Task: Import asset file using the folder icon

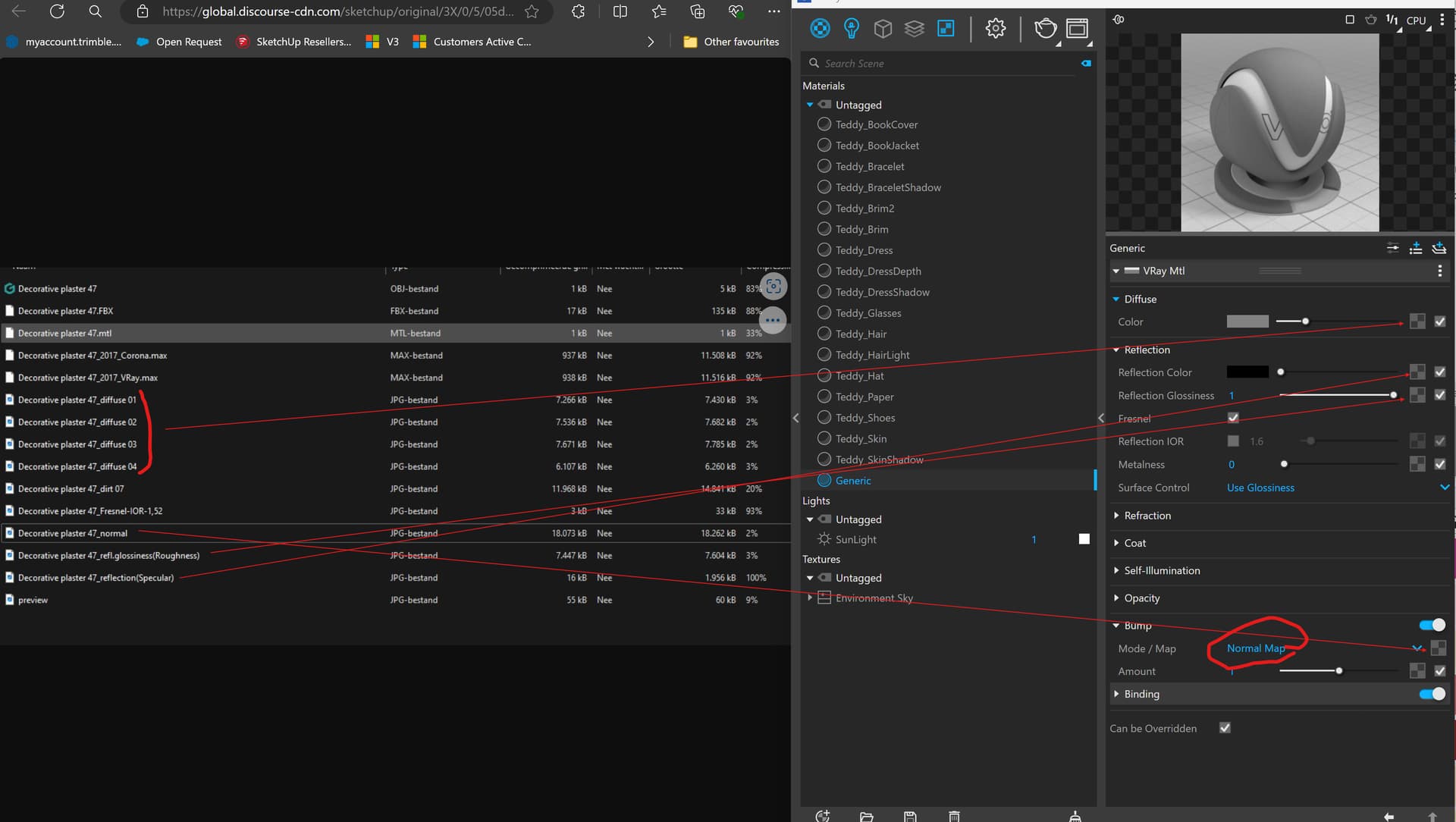Action: 867,816
